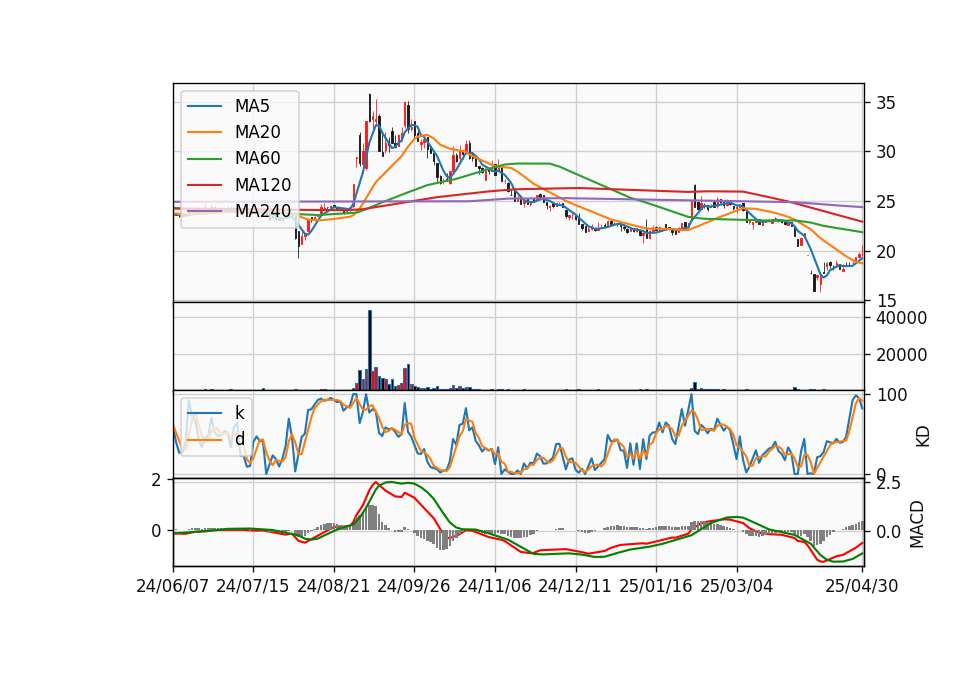
Task: Click the 24/11/06 date label
Action: (x=495, y=586)
